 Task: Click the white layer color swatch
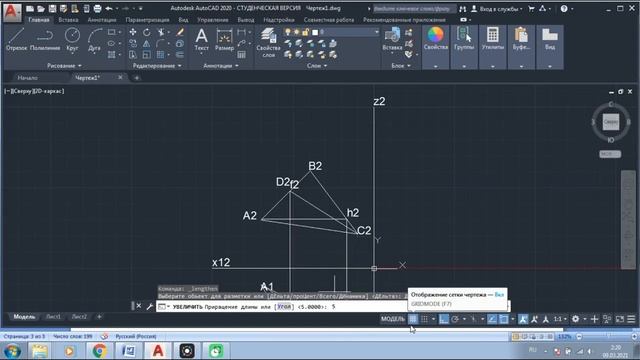point(315,32)
